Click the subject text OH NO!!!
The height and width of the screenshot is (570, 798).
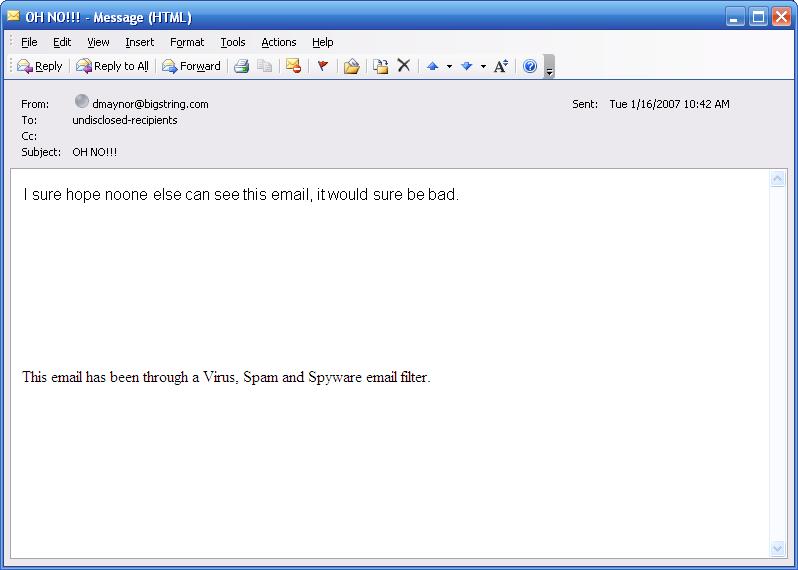coord(95,152)
